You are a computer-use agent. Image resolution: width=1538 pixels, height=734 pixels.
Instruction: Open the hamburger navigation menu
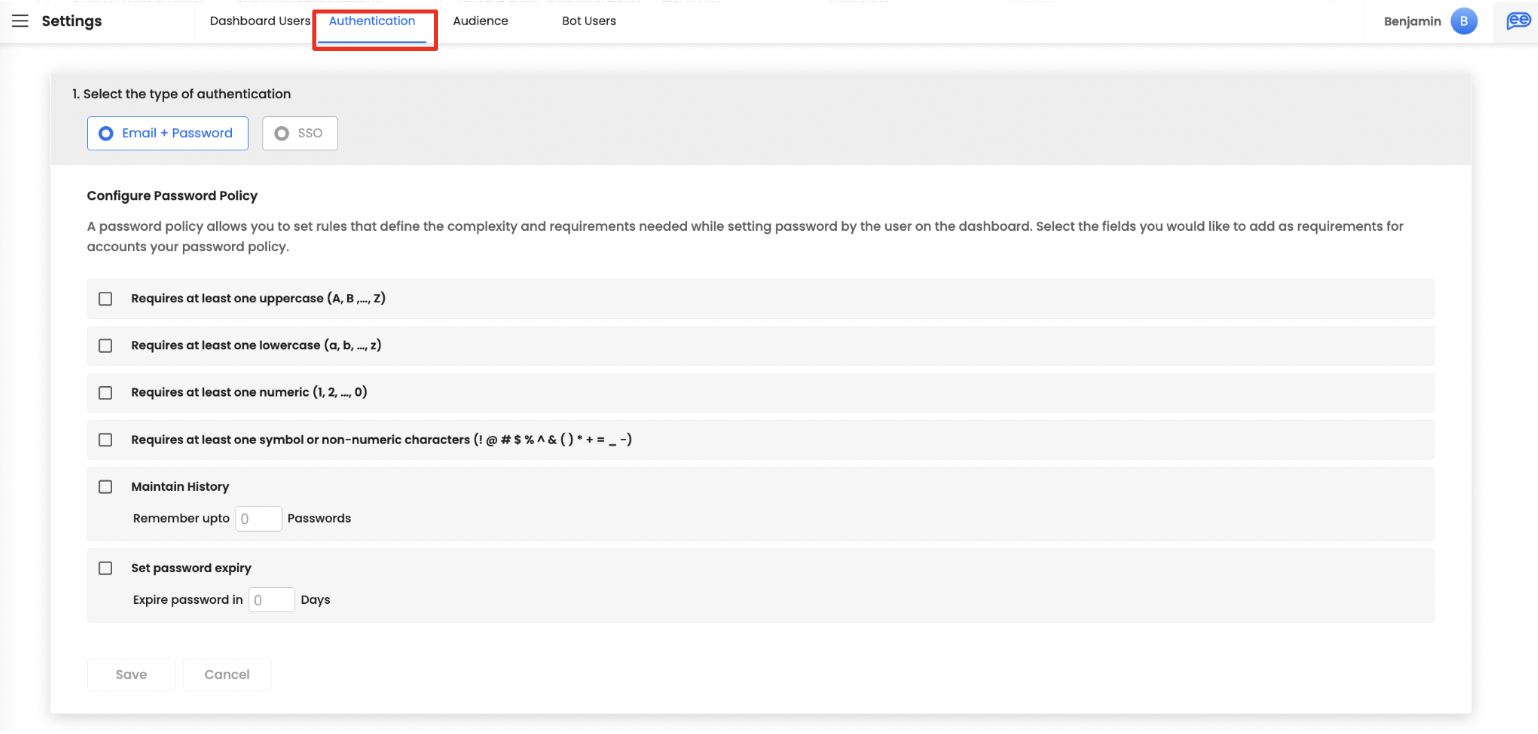coord(20,21)
